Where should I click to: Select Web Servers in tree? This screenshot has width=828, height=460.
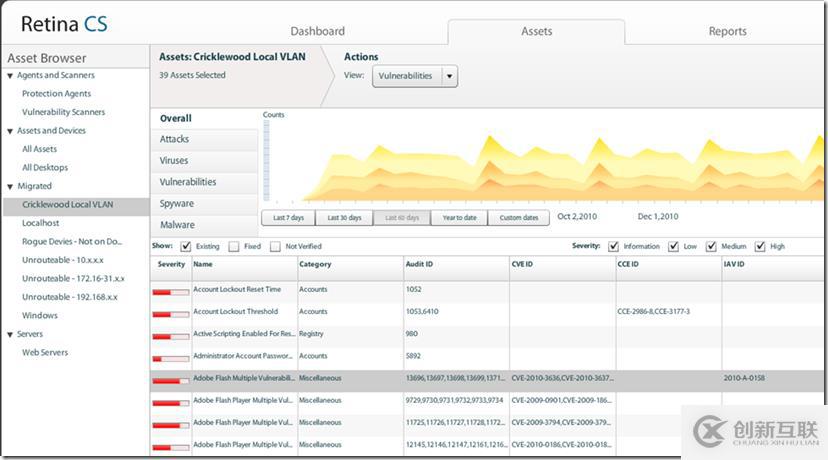45,352
